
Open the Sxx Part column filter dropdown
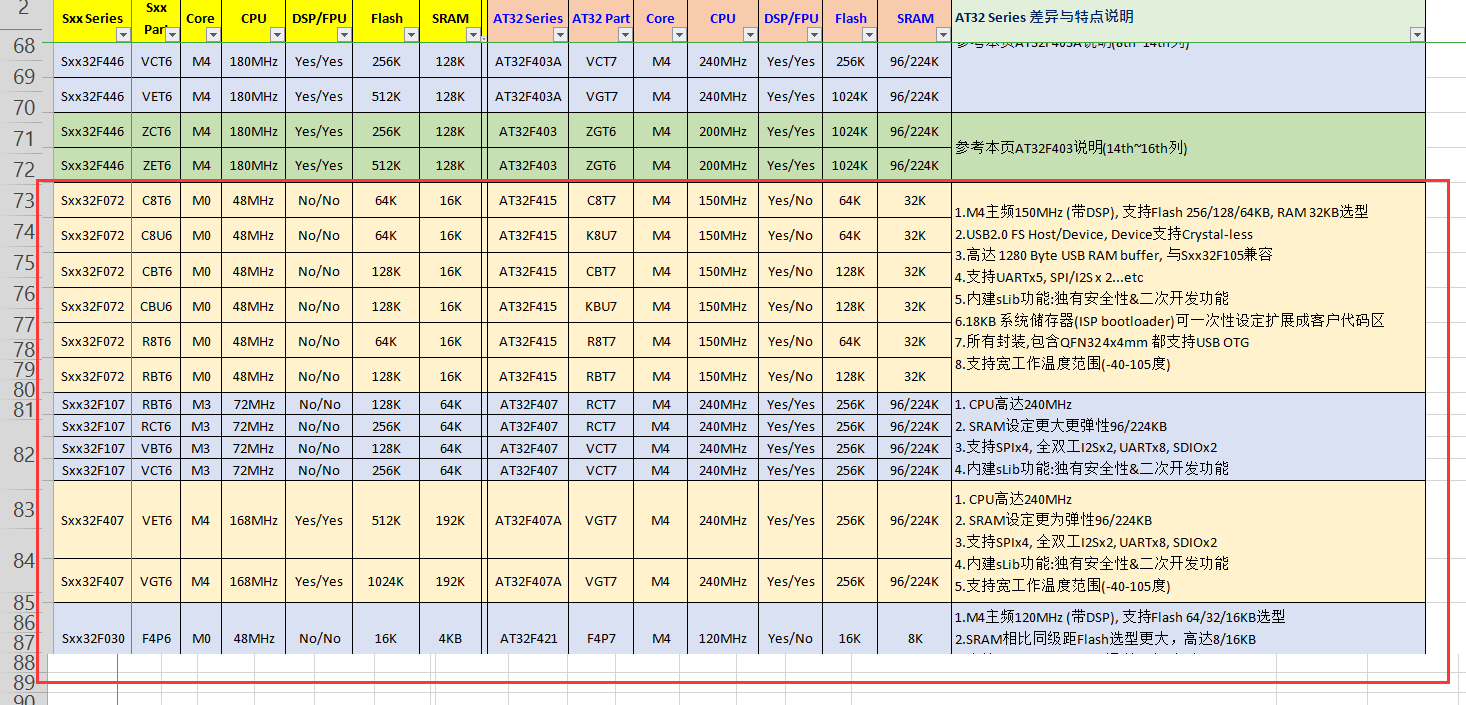172,35
